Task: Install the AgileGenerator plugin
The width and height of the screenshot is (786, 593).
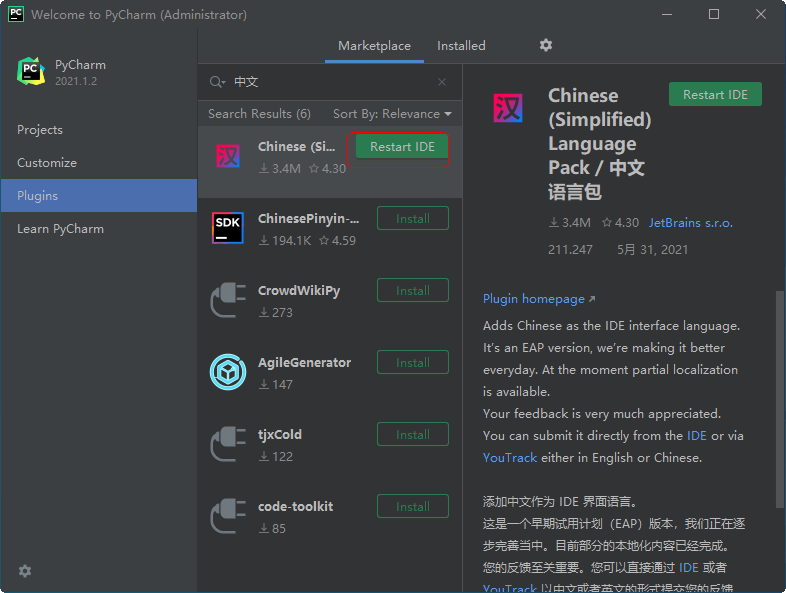Action: 413,362
